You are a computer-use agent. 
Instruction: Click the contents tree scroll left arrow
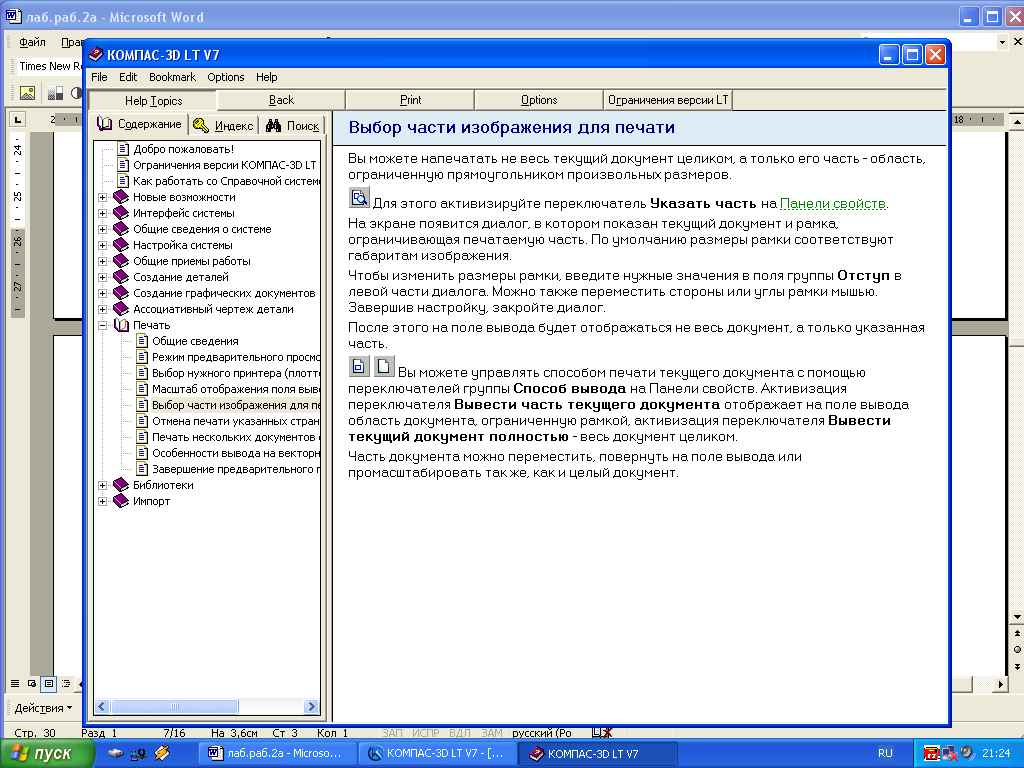point(103,706)
